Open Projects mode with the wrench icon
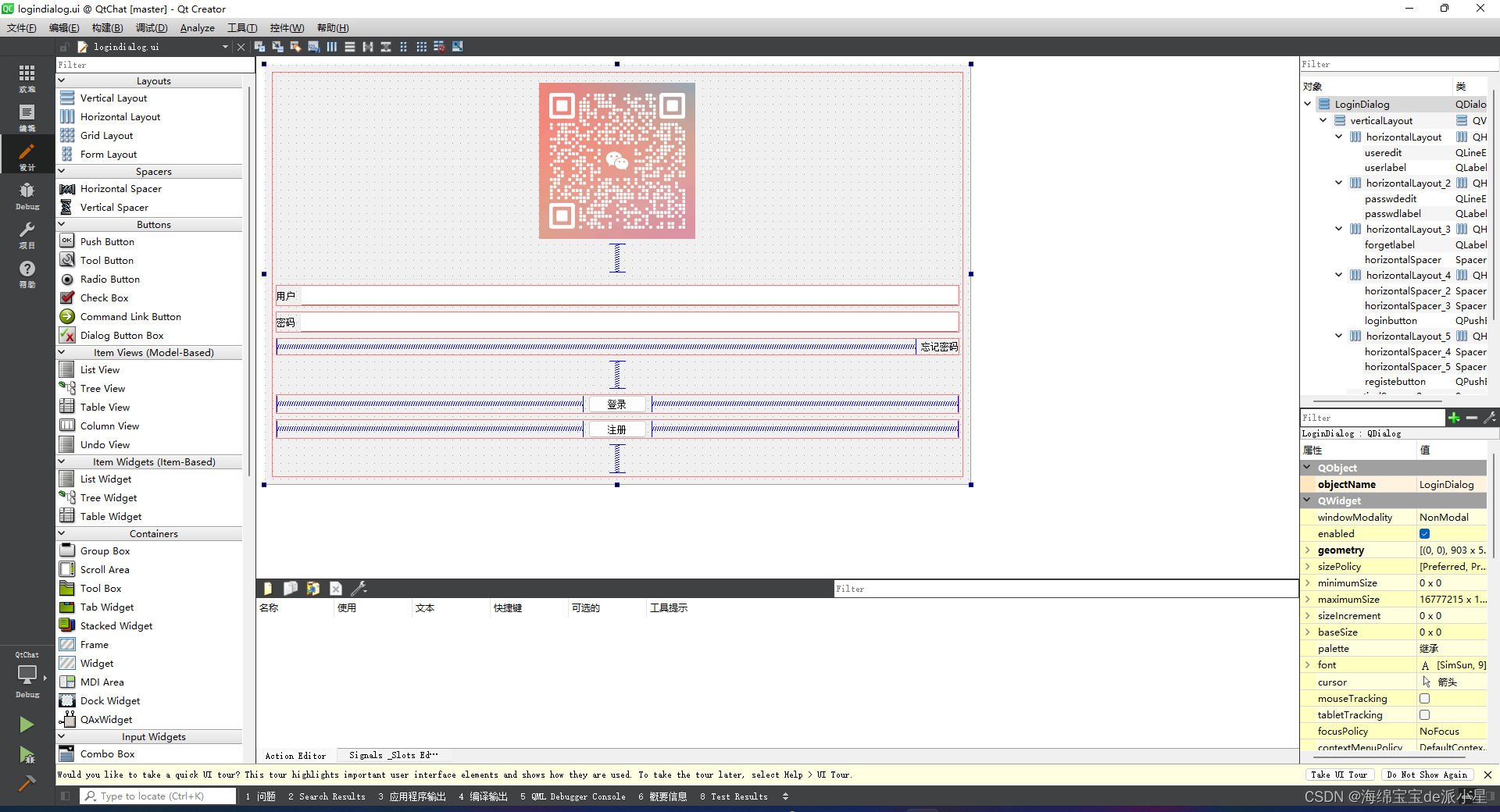Screen dimensions: 1500x812 click(27, 234)
